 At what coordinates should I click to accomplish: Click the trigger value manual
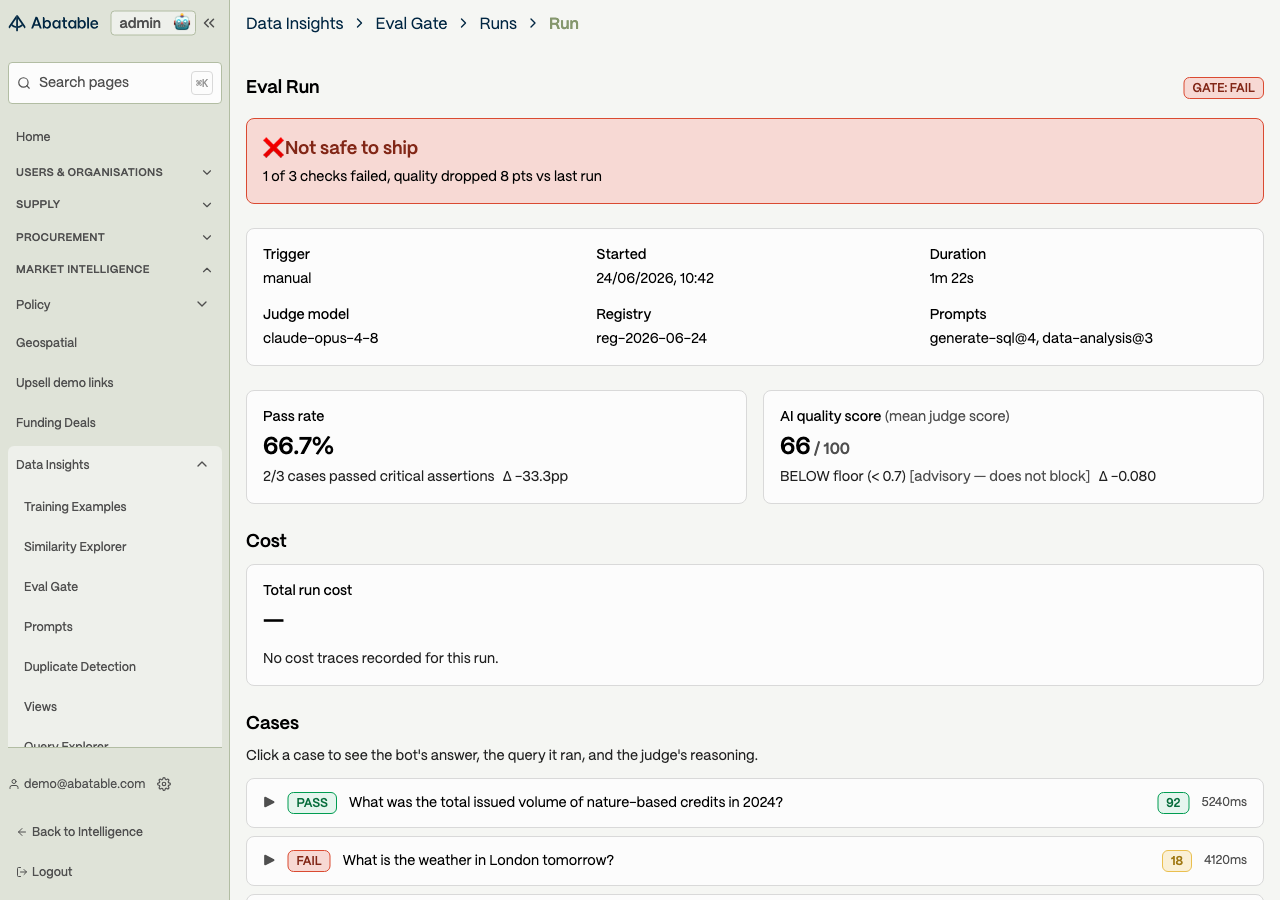pos(287,278)
